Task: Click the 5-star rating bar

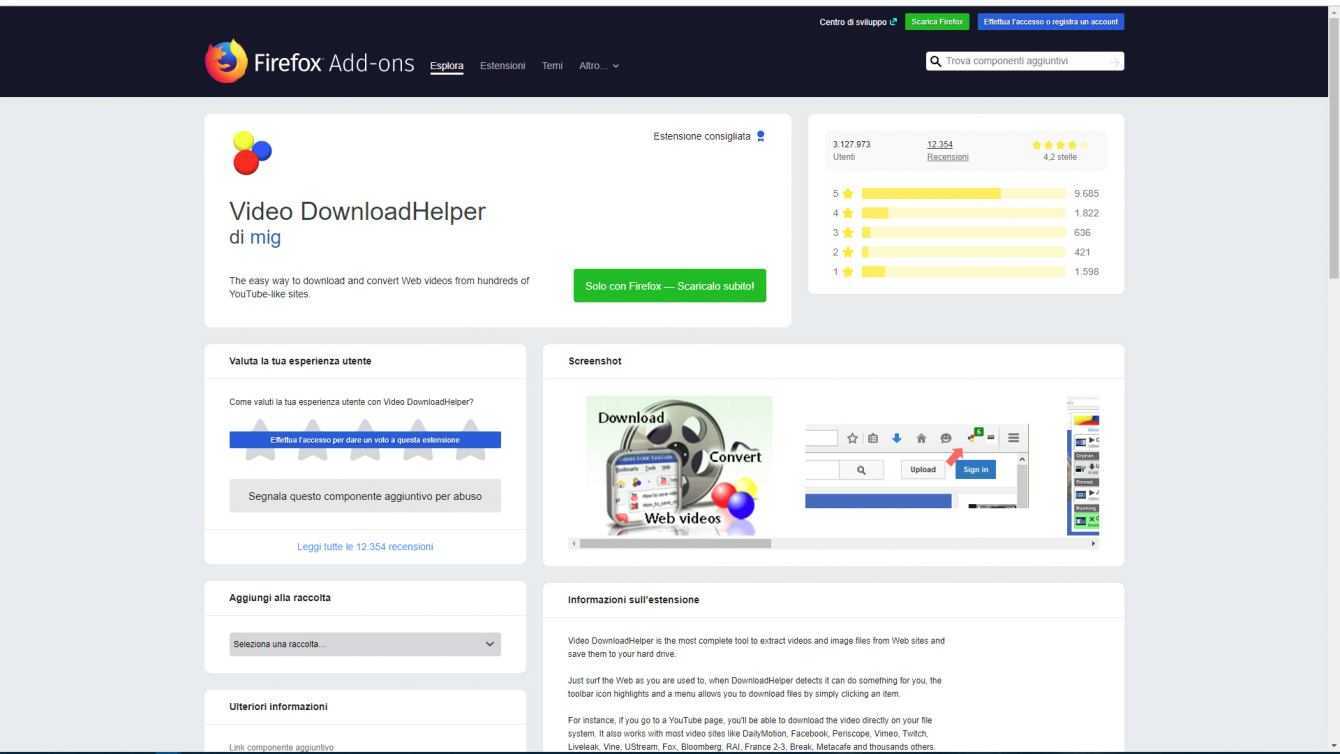Action: pos(964,193)
